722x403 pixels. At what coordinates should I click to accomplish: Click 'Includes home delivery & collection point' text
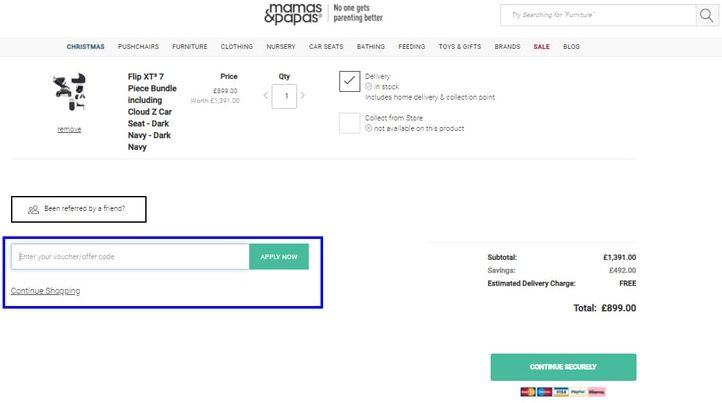pyautogui.click(x=430, y=97)
